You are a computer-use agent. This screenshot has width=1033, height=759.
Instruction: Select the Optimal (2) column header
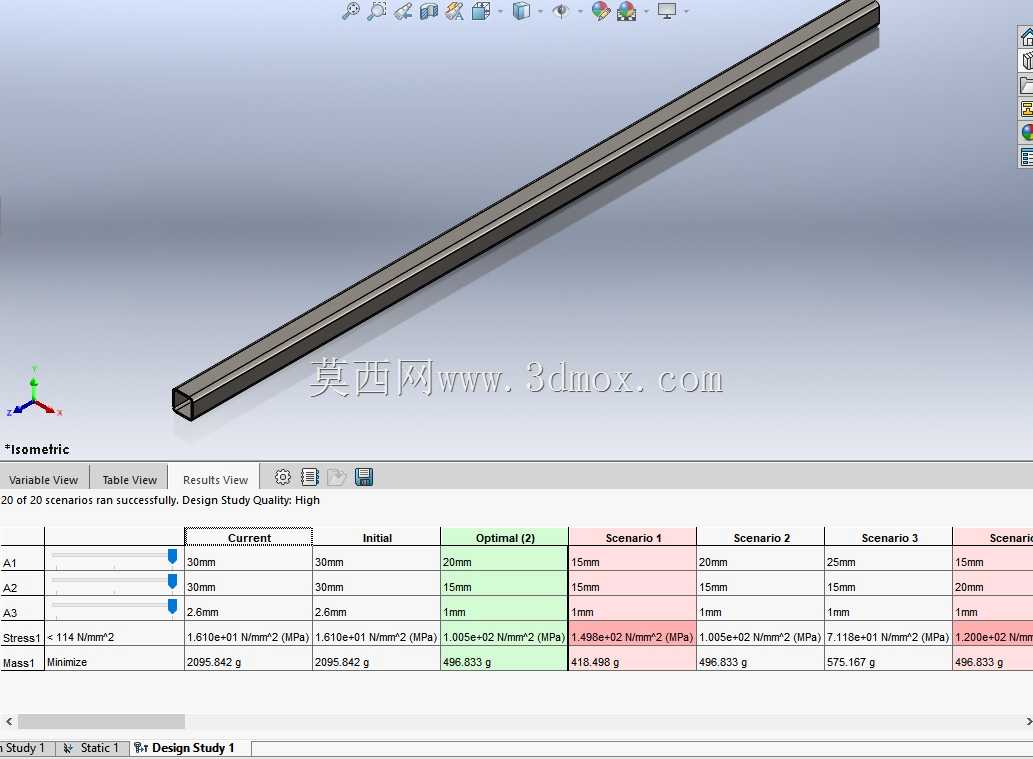click(x=505, y=538)
